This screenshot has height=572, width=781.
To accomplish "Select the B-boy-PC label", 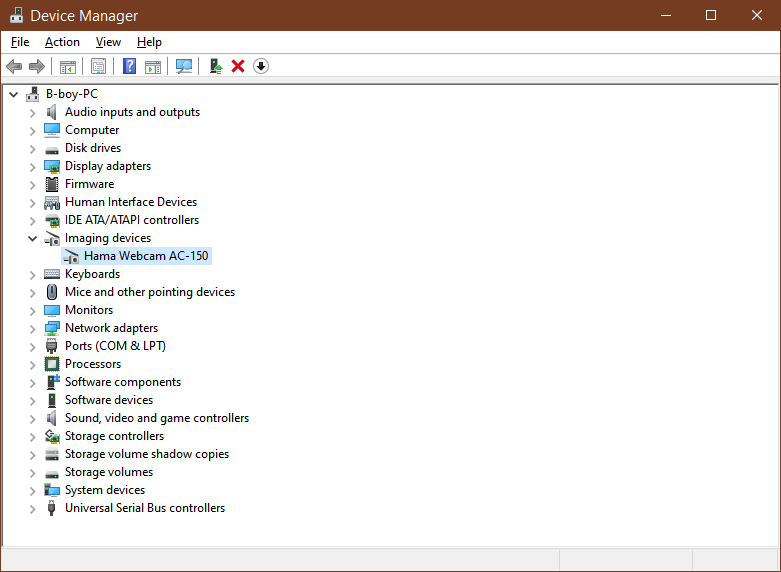I will (x=72, y=94).
